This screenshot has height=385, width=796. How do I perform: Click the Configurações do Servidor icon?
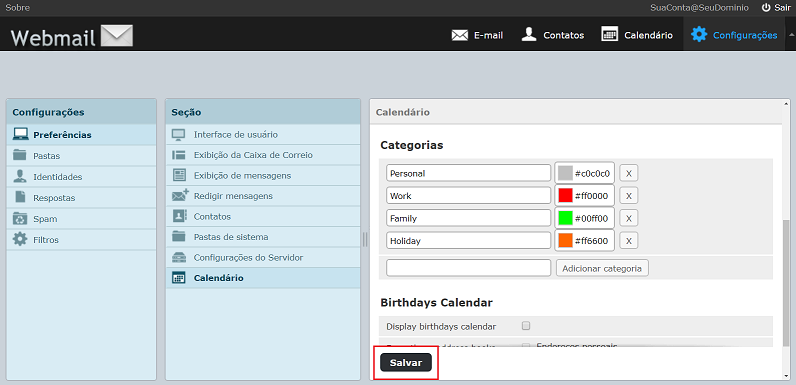click(x=179, y=257)
